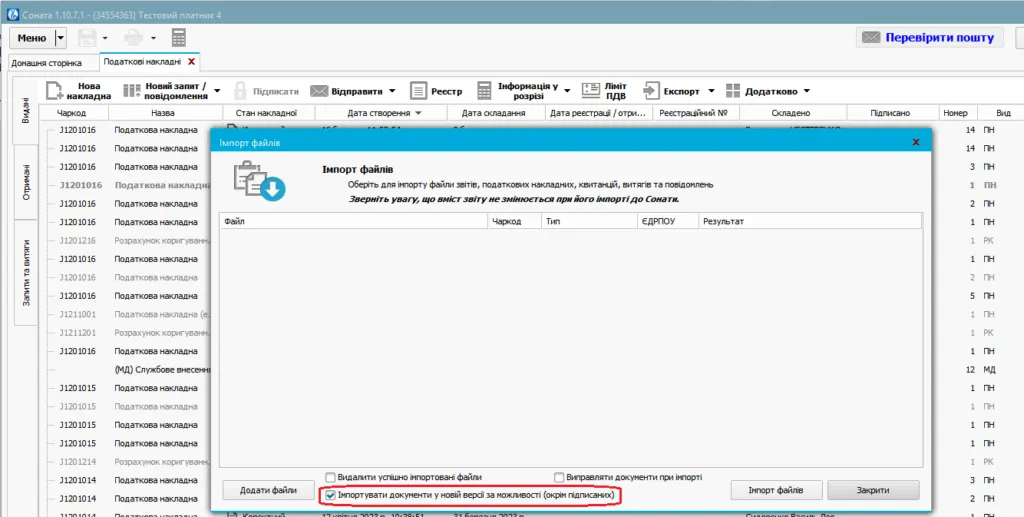Click the Експорт icon
This screenshot has height=517, width=1024.
pyautogui.click(x=652, y=91)
